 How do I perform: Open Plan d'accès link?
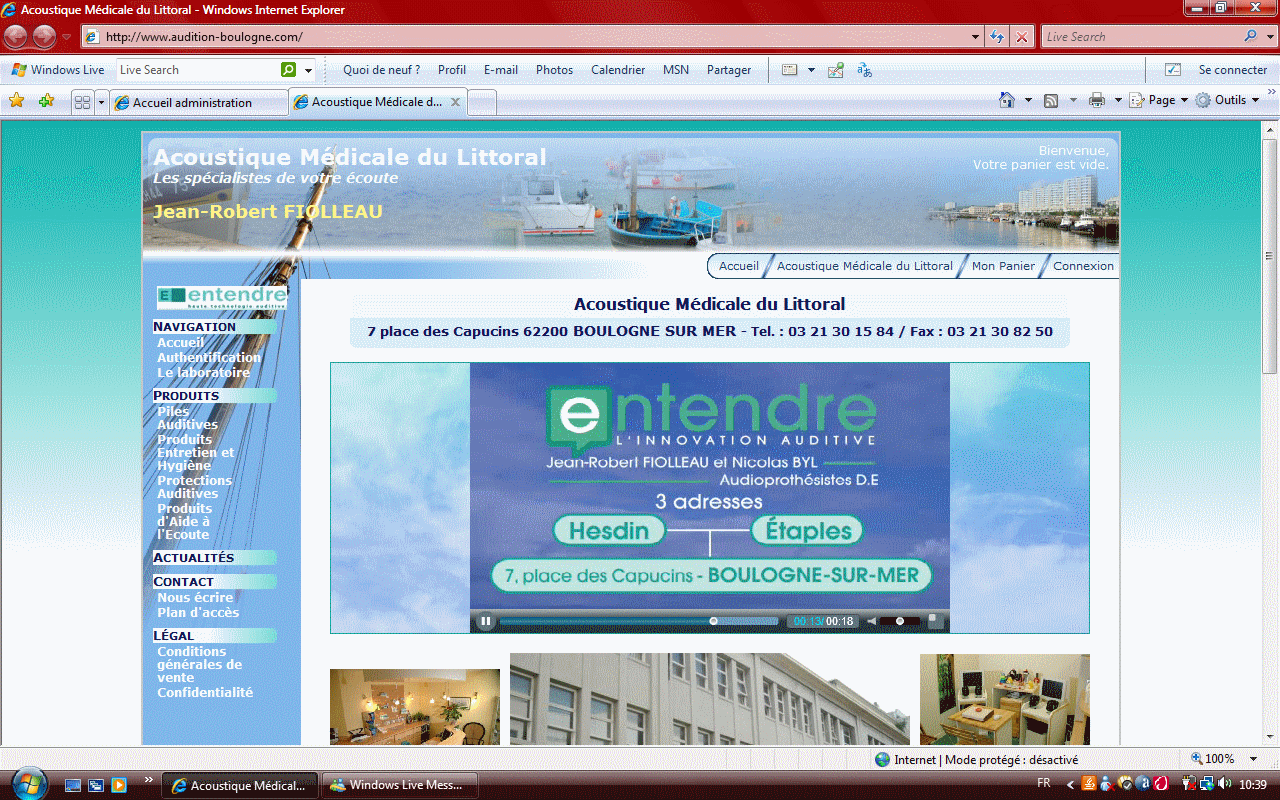click(x=198, y=612)
